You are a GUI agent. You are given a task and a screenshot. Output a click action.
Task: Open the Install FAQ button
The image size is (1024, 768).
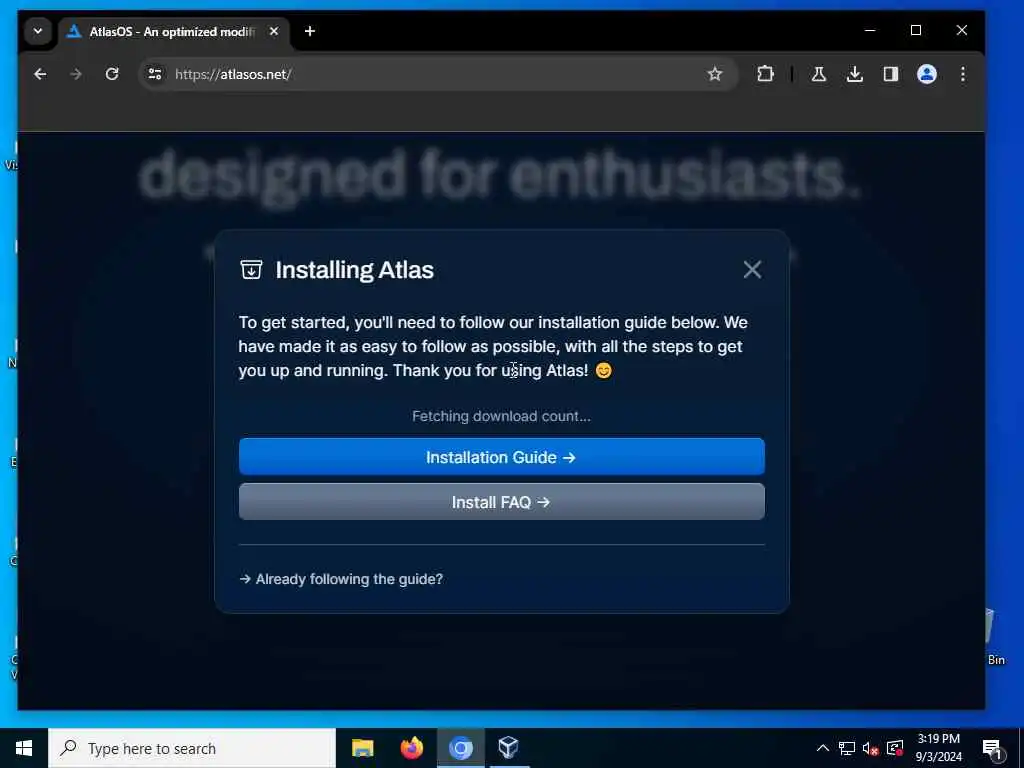click(x=501, y=502)
